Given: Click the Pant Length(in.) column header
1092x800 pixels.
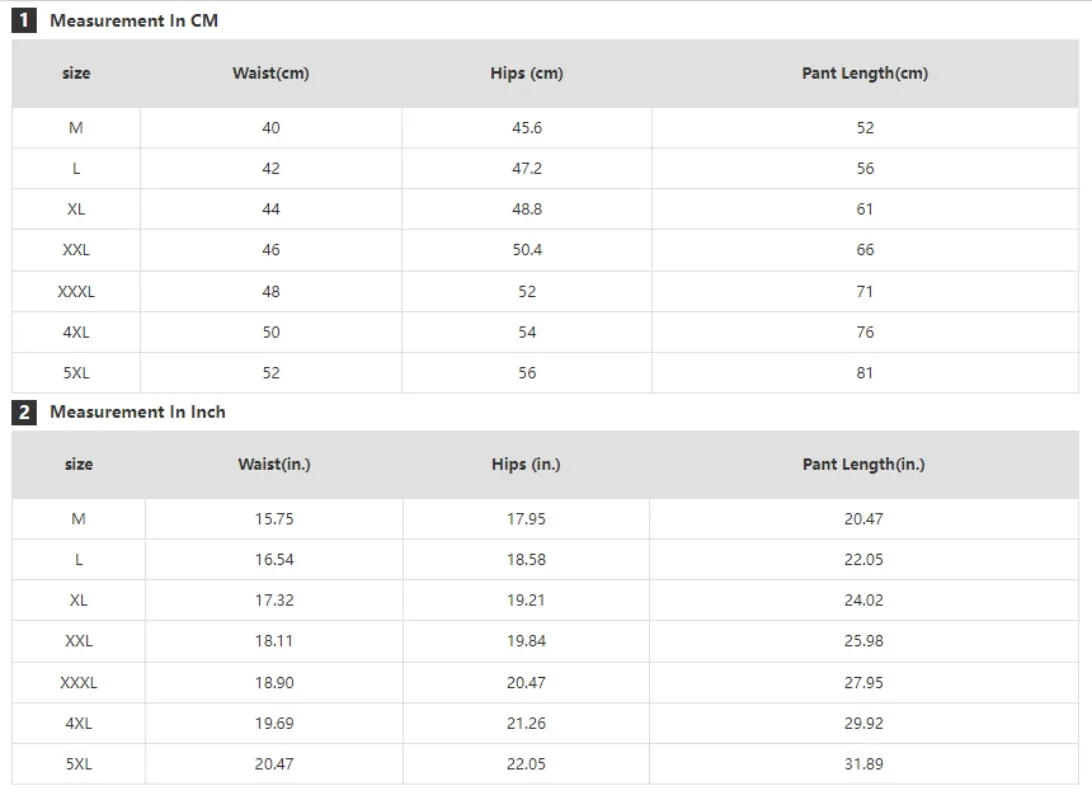Looking at the screenshot, I should click(864, 464).
